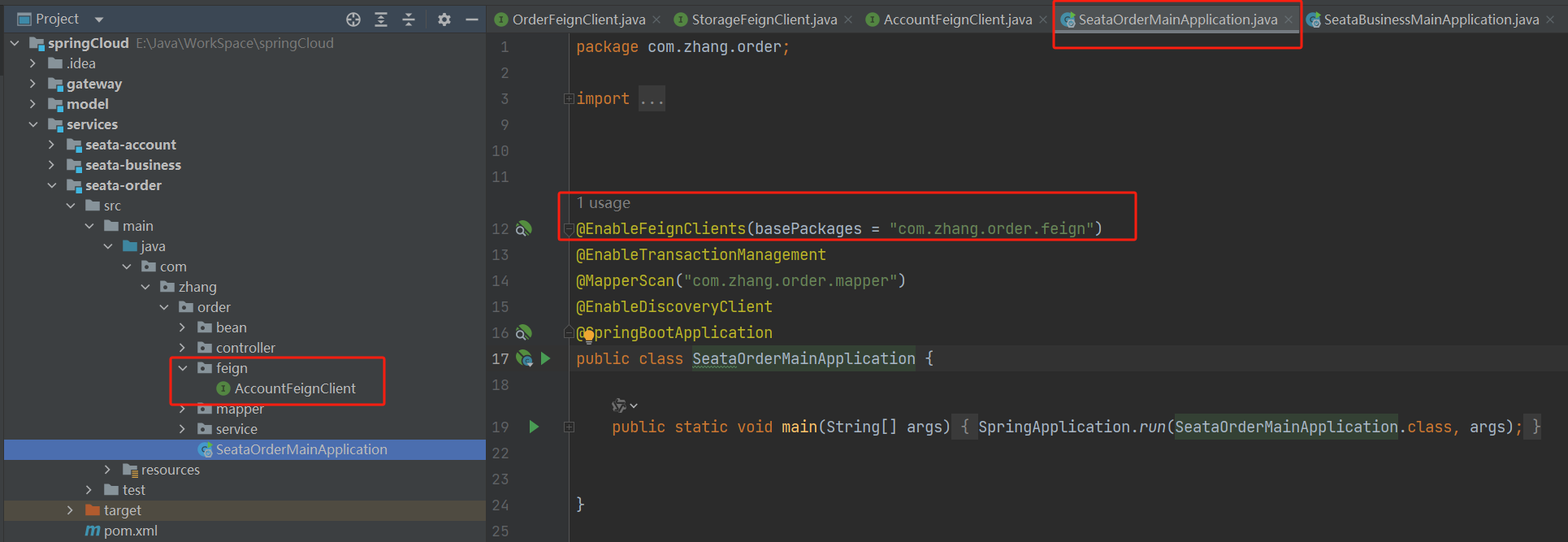Viewport: 1568px width, 542px height.
Task: Switch to AccountFeignClient.java tab
Action: point(958,20)
